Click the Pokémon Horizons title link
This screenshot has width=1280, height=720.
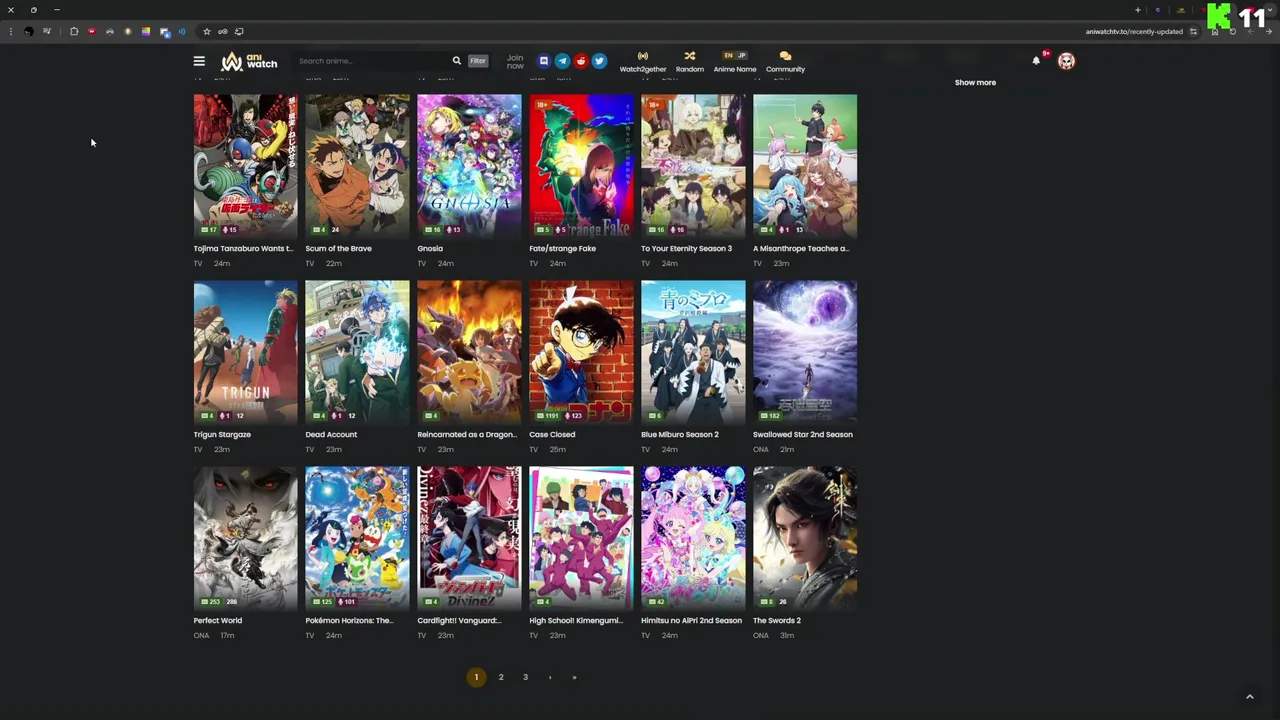point(349,621)
